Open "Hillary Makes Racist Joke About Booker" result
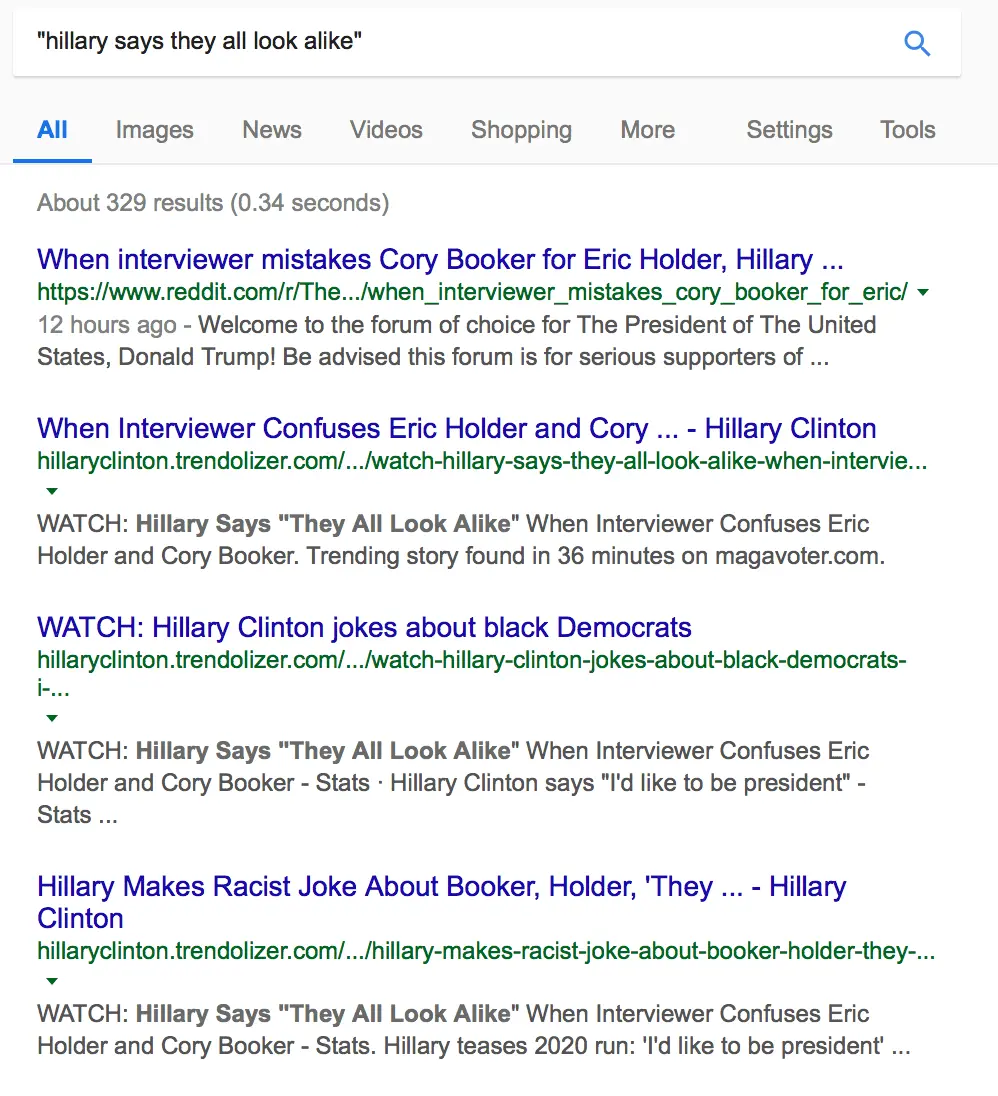 (x=441, y=887)
